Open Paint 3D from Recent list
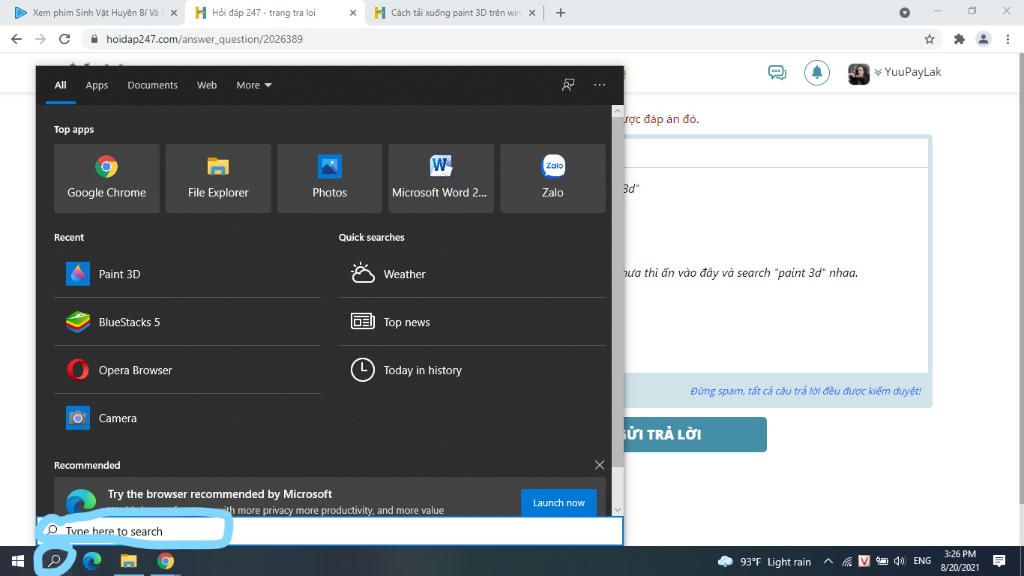Image resolution: width=1024 pixels, height=576 pixels. (x=187, y=274)
